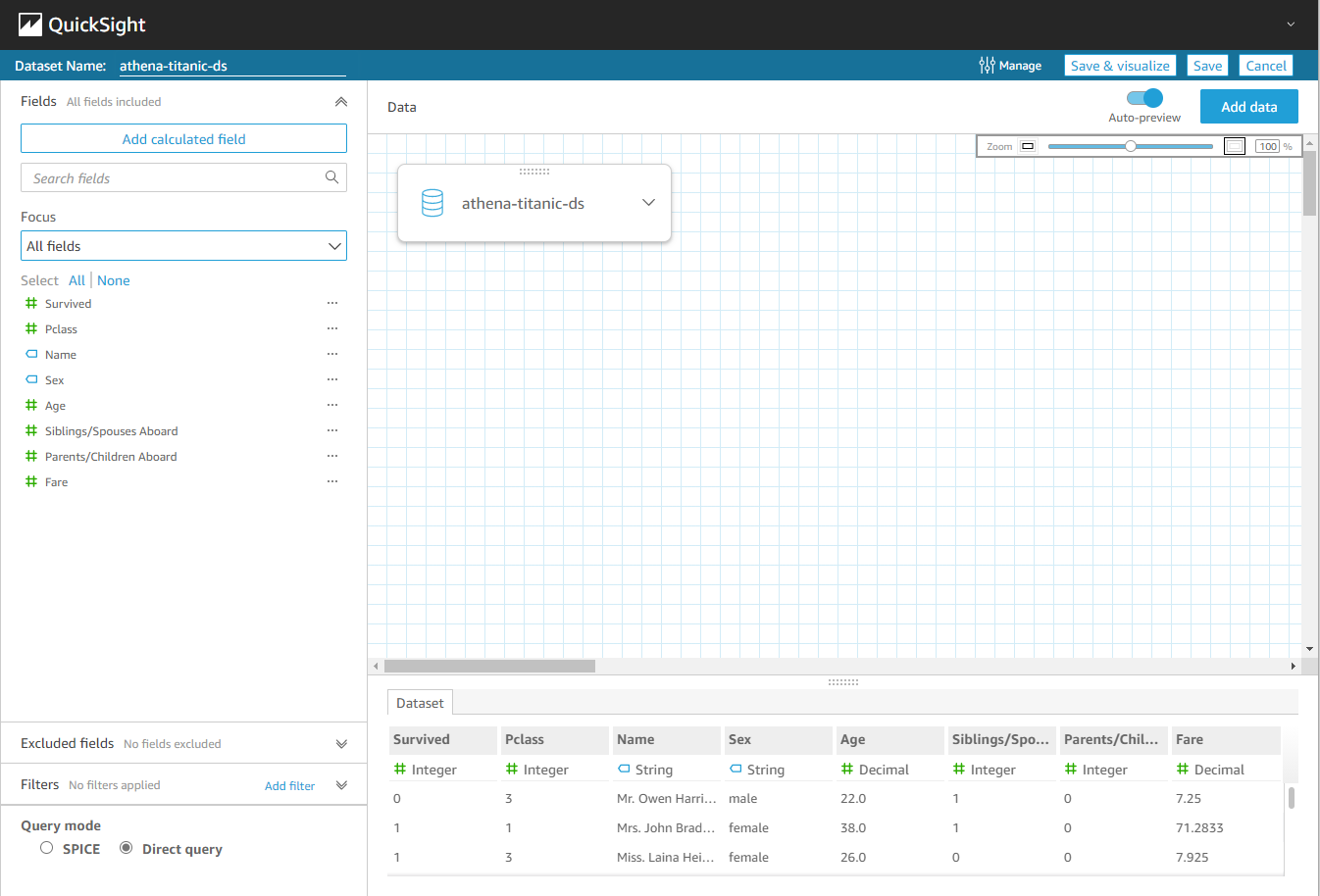Click the Fare column header
The height and width of the screenshot is (896, 1320).
[1225, 739]
